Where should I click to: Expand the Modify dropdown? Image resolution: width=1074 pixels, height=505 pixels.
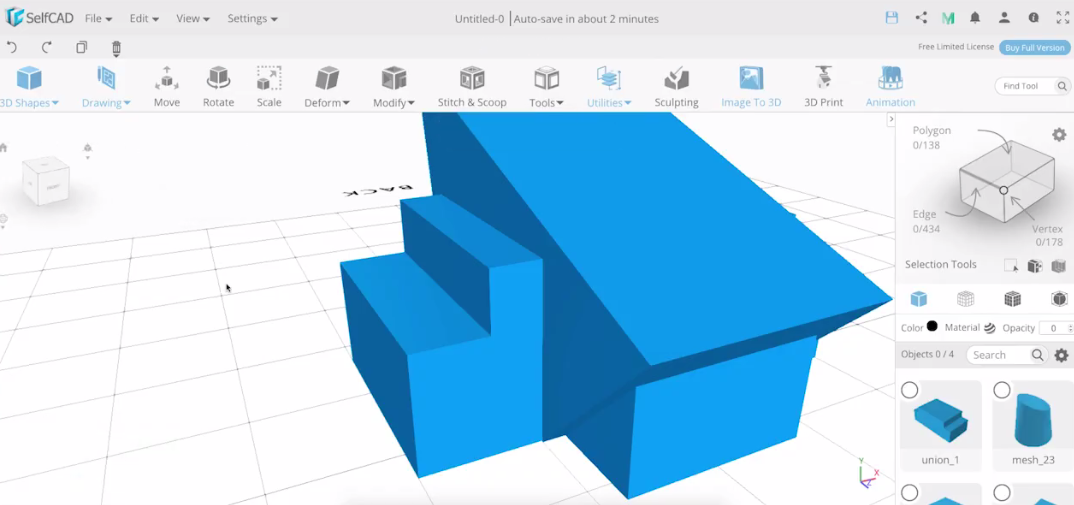(393, 87)
